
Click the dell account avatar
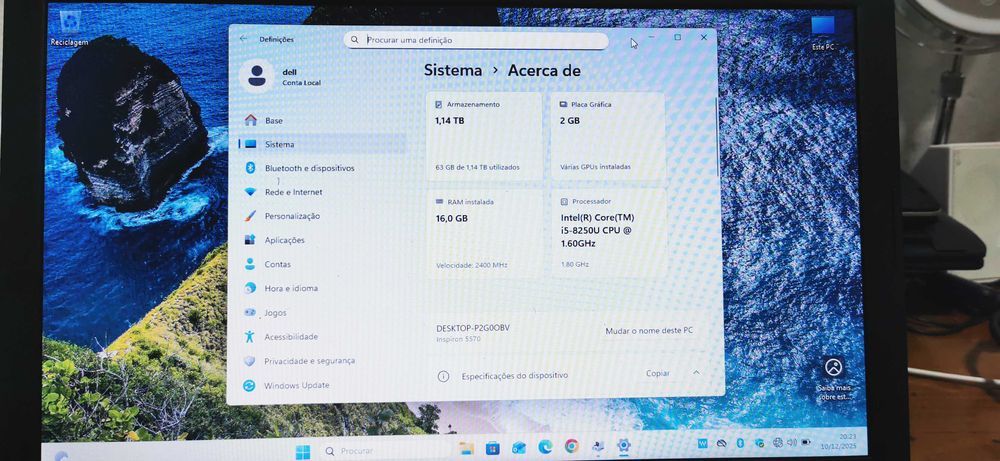pyautogui.click(x=256, y=76)
